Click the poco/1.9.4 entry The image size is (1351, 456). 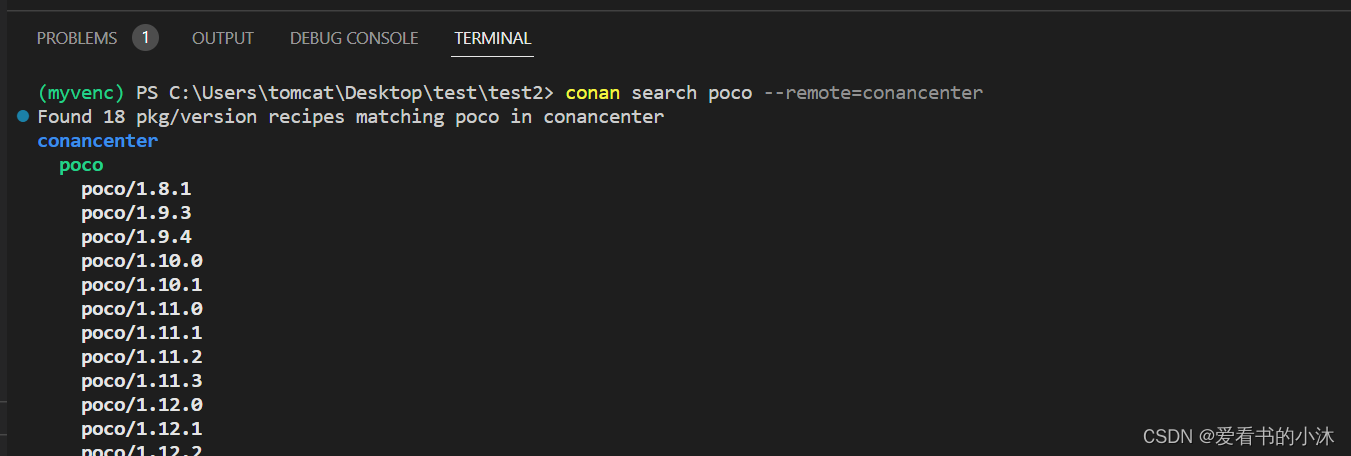pyautogui.click(x=136, y=237)
